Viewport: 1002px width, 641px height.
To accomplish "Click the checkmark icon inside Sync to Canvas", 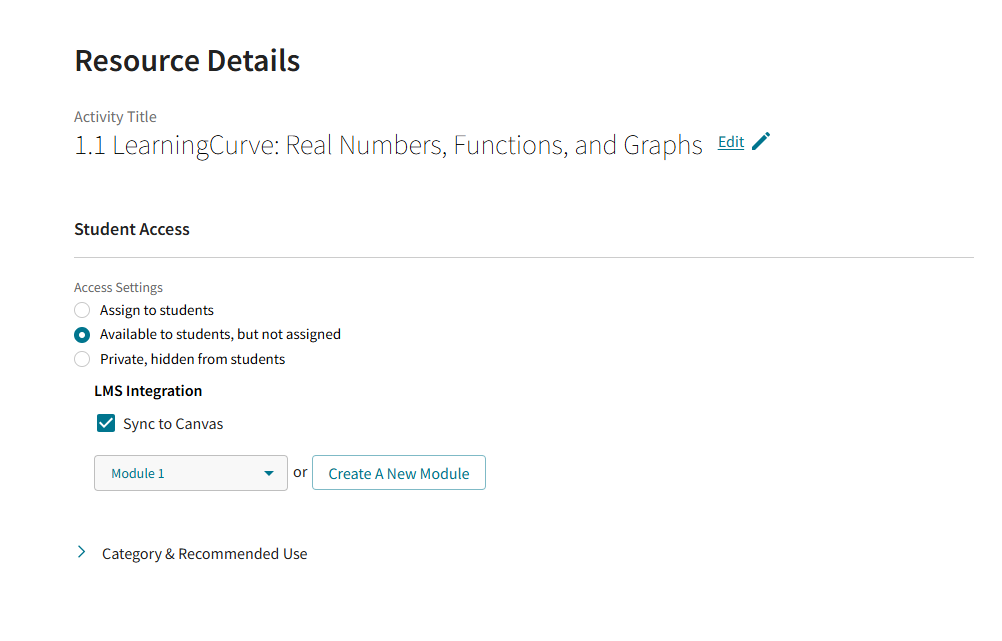I will (x=105, y=423).
